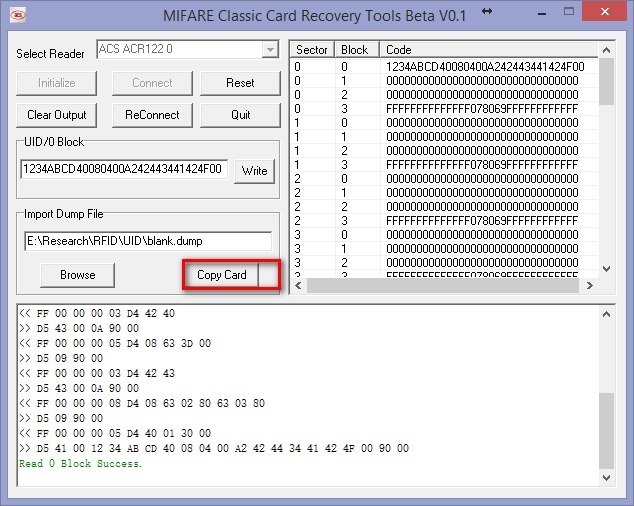The width and height of the screenshot is (634, 506).
Task: Click log line '<< FF 00 00 00 05 D4 40 01 30 00'
Action: [x=115, y=433]
